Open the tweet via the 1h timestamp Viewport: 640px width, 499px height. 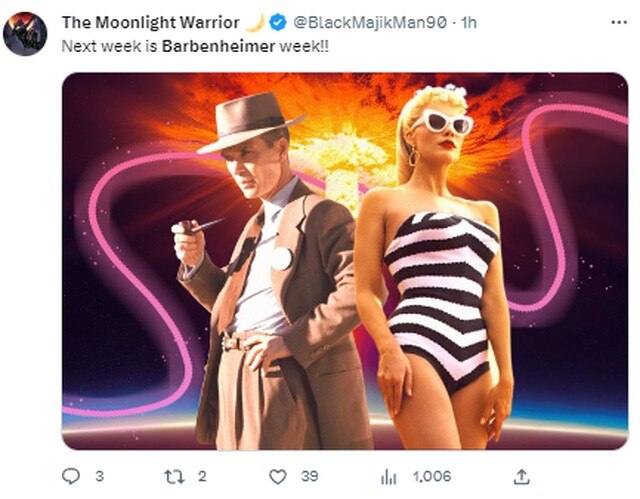(x=469, y=22)
